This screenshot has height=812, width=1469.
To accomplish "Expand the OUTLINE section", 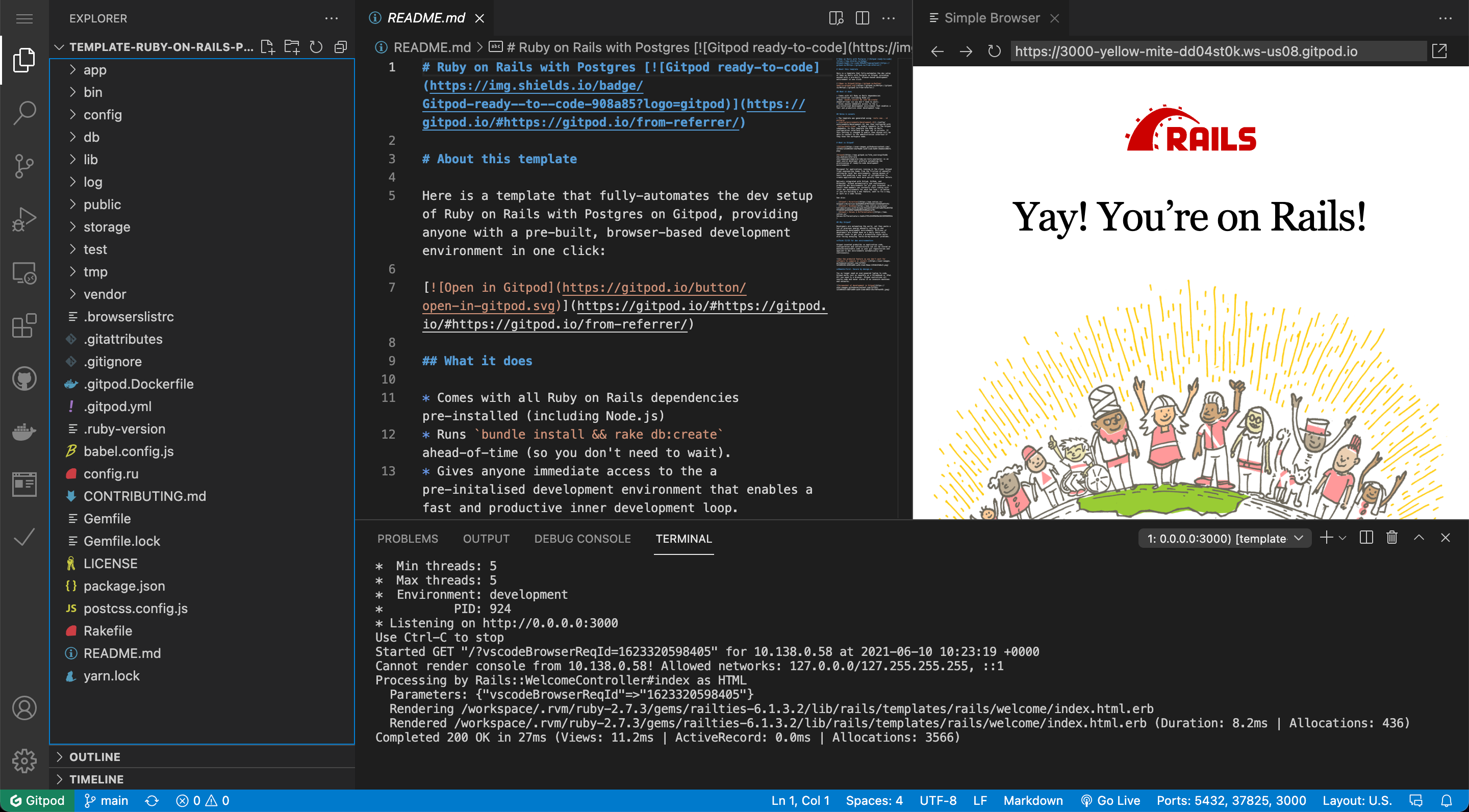I will [x=202, y=757].
